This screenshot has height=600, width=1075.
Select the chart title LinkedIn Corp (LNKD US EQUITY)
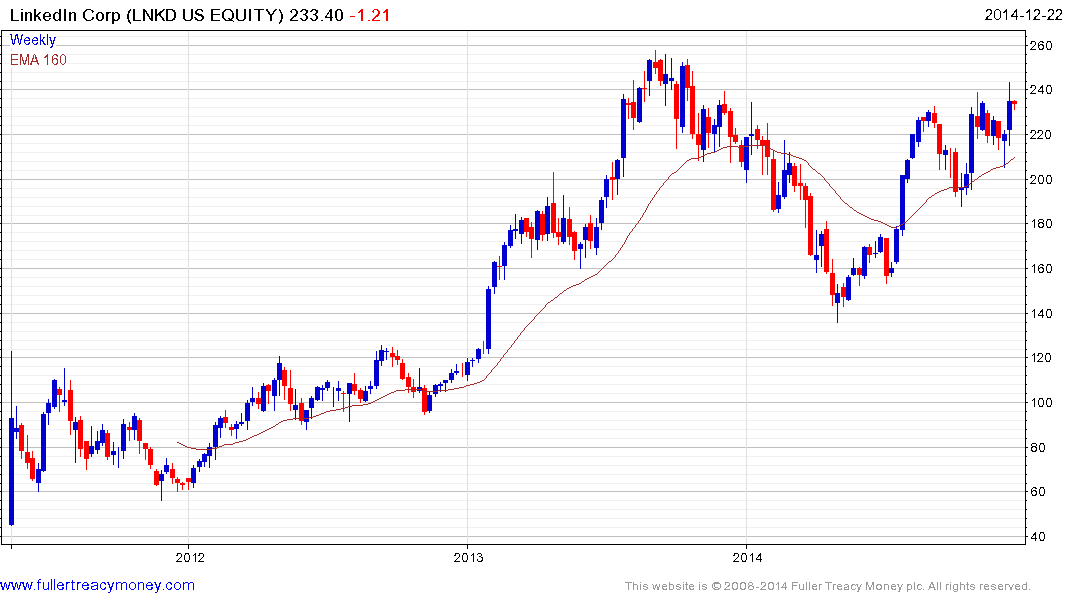click(147, 15)
